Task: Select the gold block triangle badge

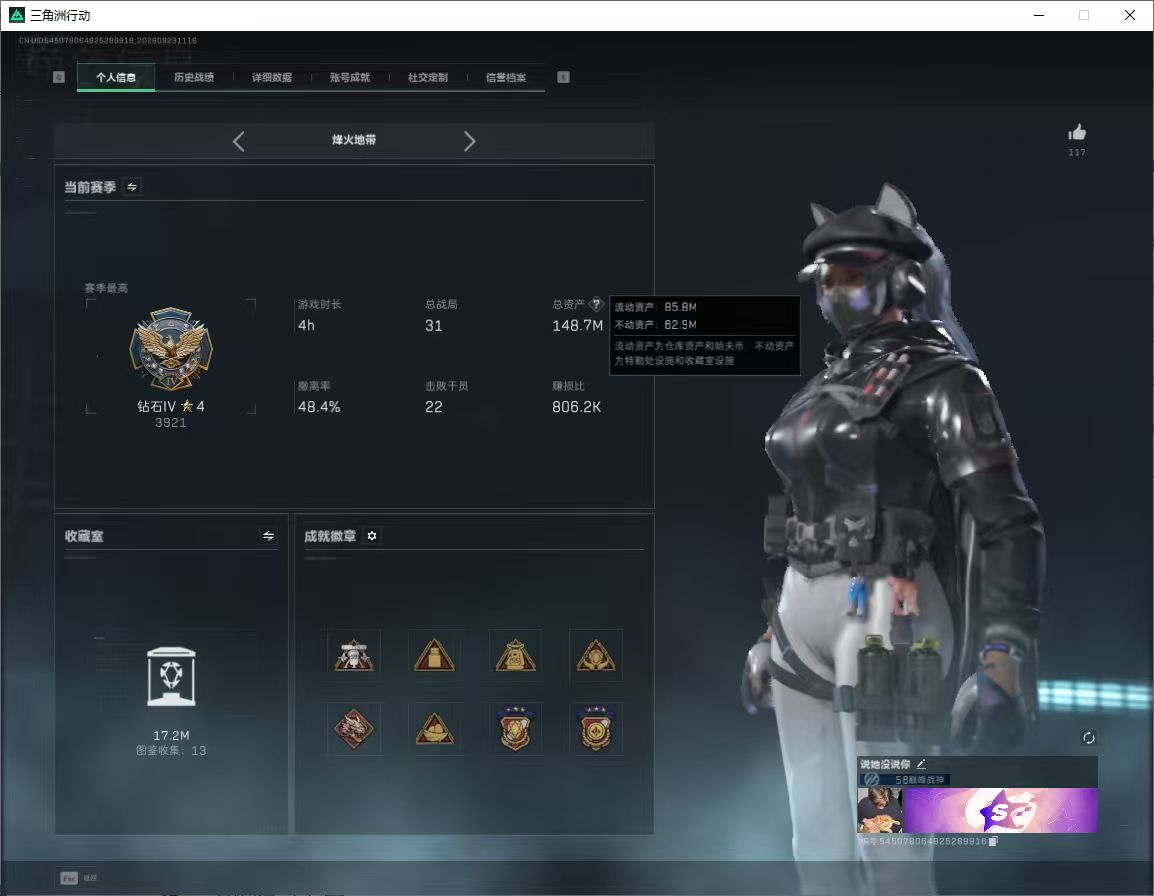Action: pyautogui.click(x=434, y=655)
